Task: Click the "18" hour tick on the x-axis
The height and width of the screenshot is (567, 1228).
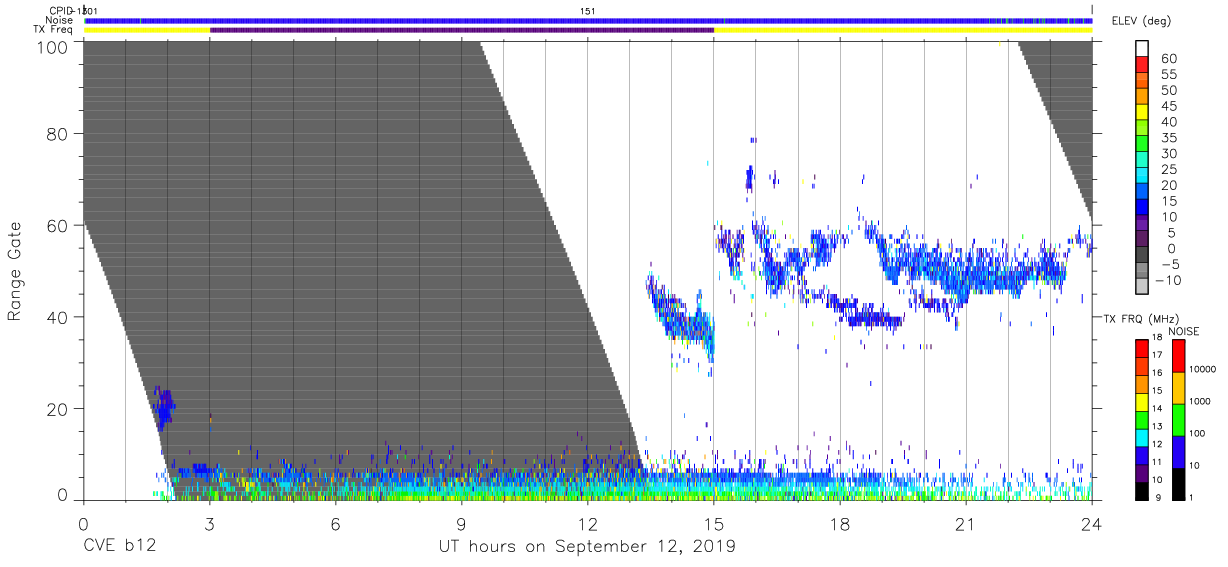Action: [x=839, y=525]
